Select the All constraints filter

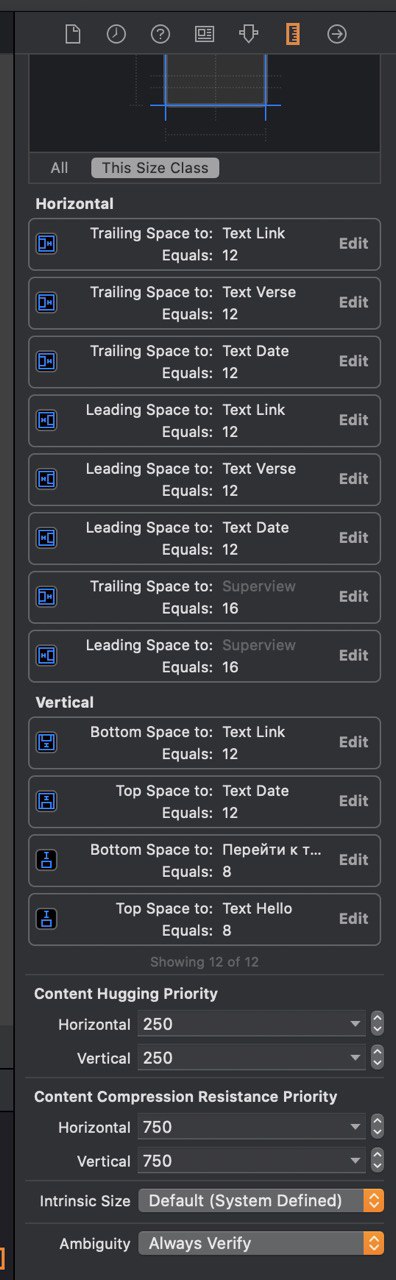[59, 168]
